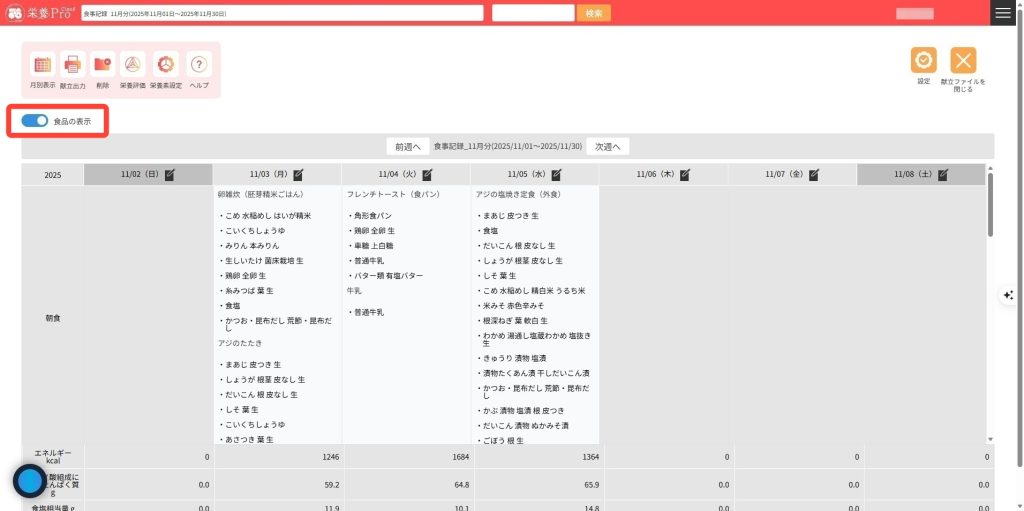Toggle the 食品の表示 switch off
The height and width of the screenshot is (511, 1024).
[35, 121]
